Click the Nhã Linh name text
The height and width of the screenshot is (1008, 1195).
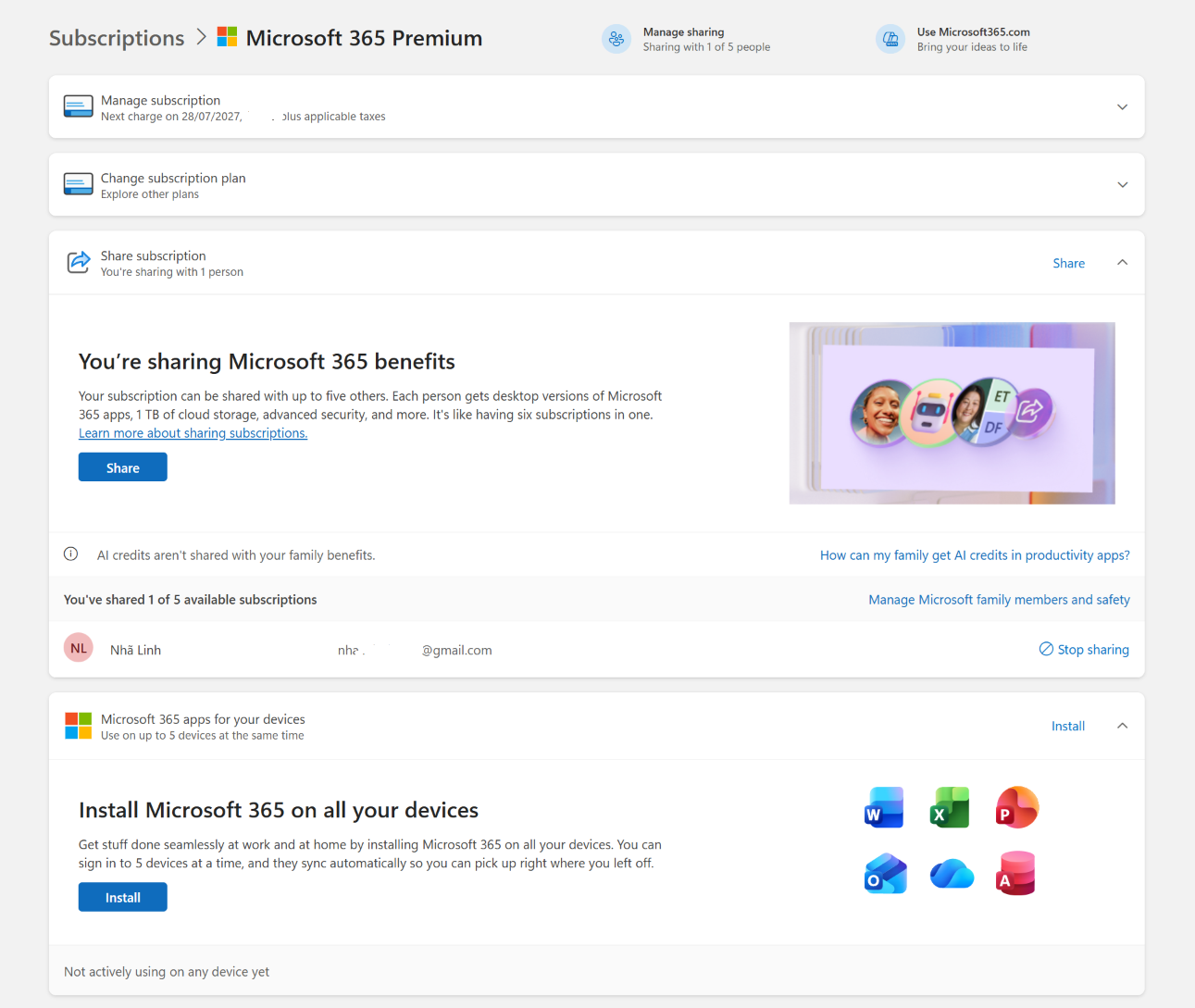point(135,650)
